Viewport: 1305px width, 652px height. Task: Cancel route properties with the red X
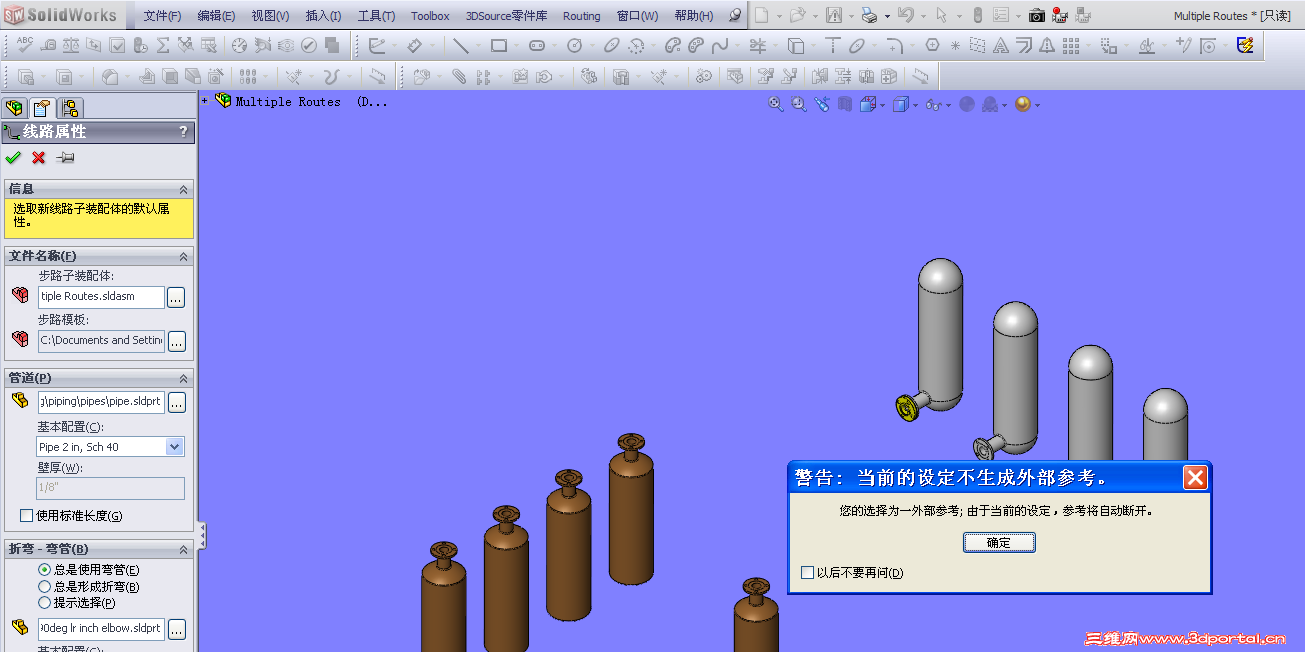click(39, 158)
